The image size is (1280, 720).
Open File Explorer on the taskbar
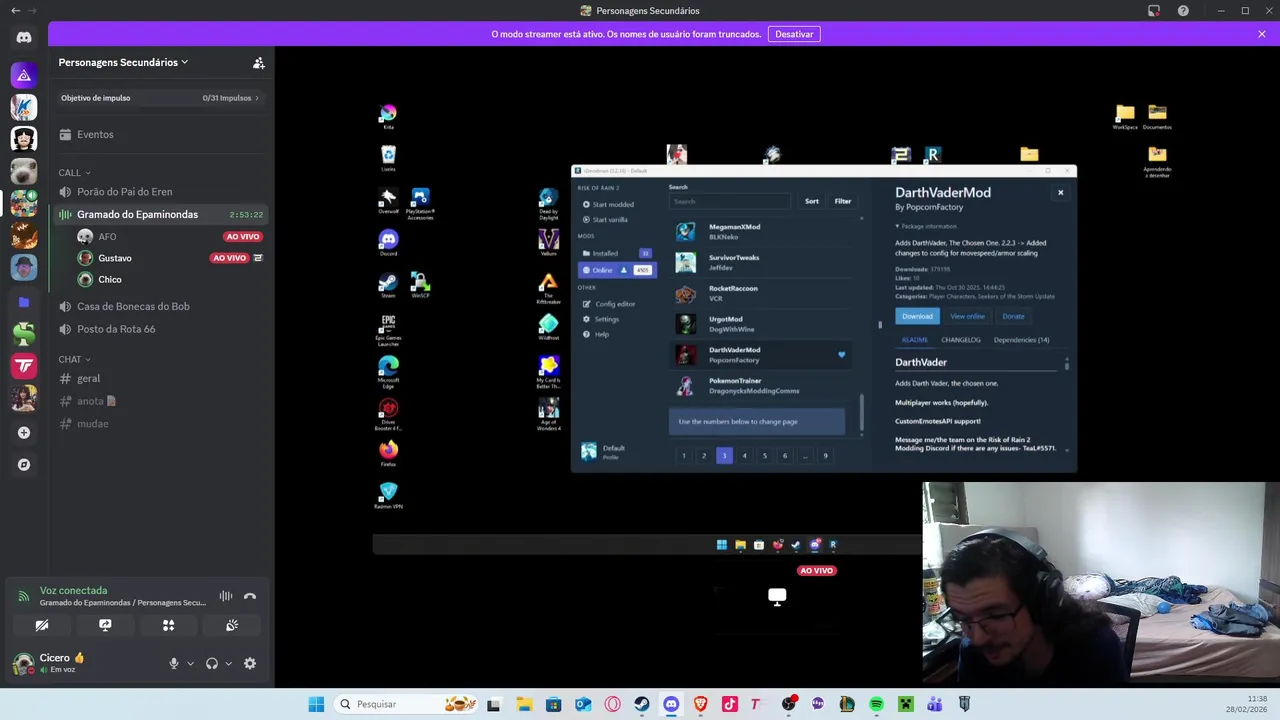pos(524,704)
